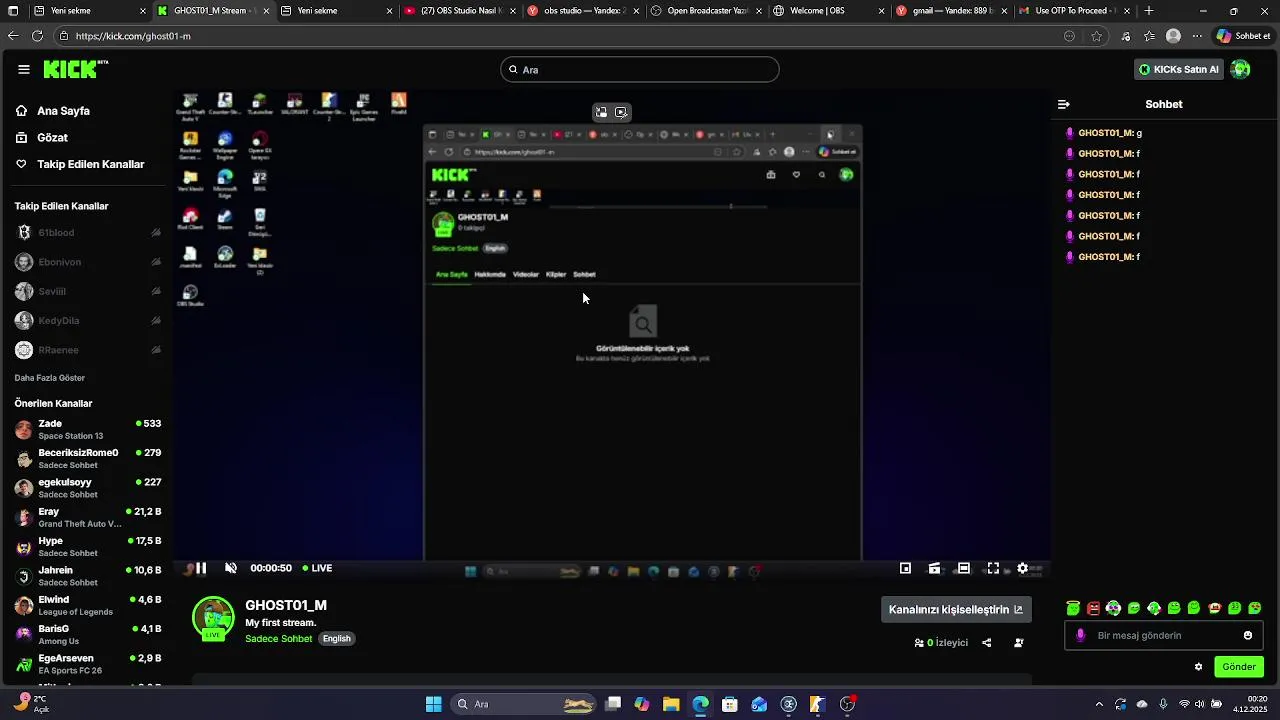Open Windows Start menu

pos(433,704)
